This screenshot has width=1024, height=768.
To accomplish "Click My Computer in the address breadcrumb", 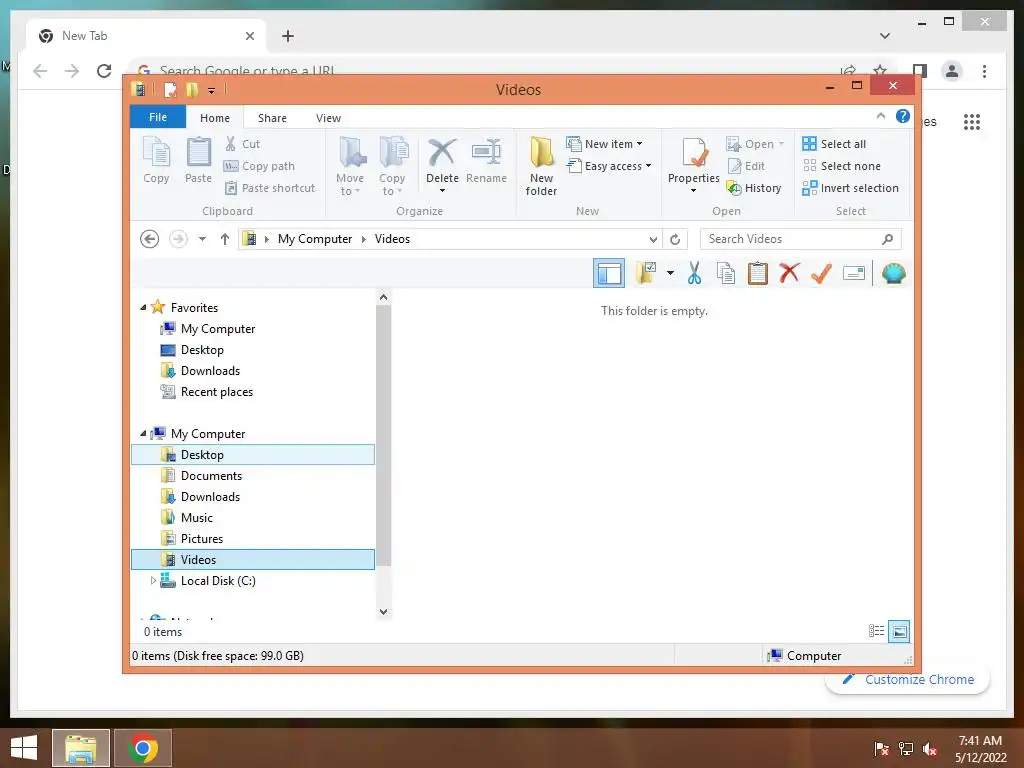I will [x=315, y=239].
